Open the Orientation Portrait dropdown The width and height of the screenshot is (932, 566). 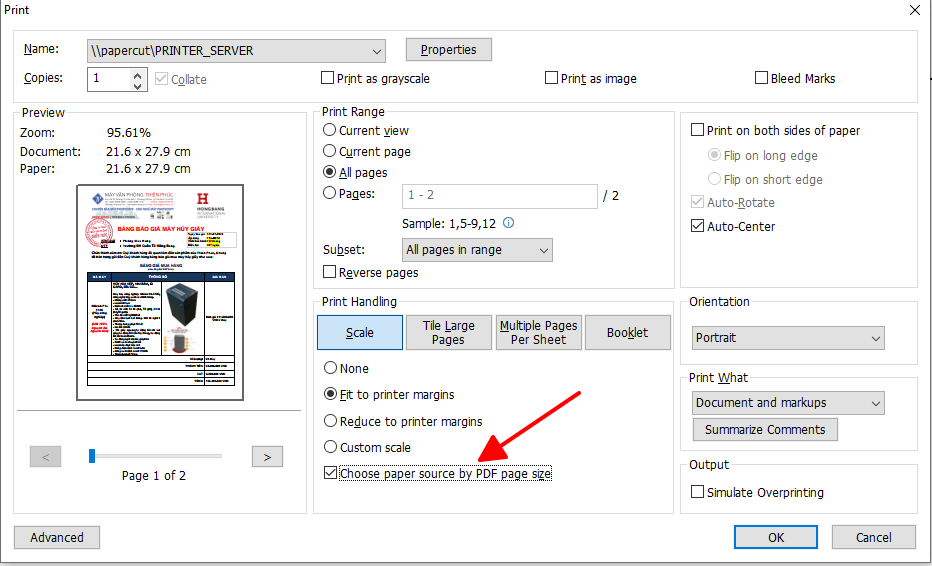(876, 338)
